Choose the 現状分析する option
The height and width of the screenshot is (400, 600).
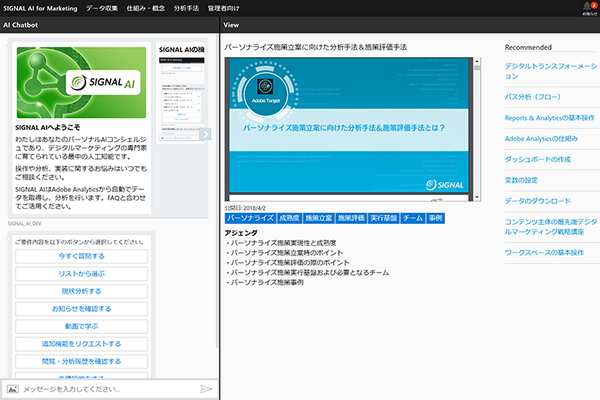[82, 291]
